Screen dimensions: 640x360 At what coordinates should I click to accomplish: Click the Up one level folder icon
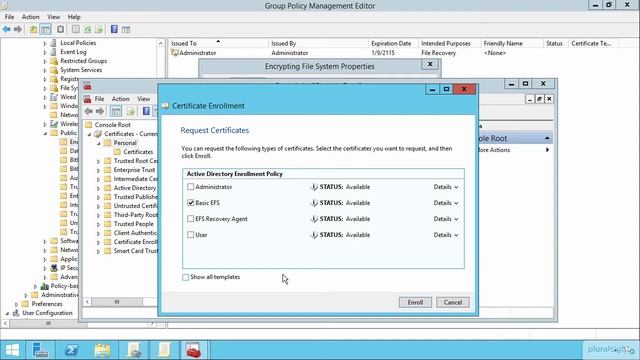pos(33,29)
